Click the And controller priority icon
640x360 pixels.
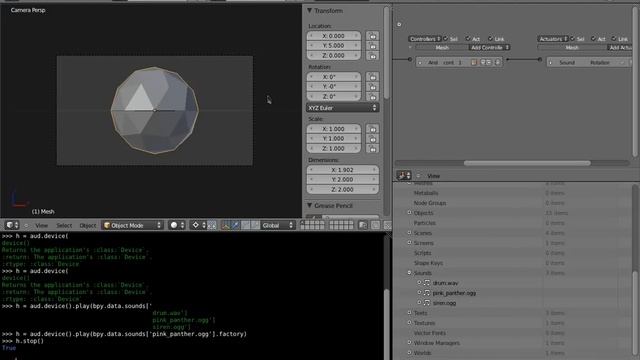(473, 62)
